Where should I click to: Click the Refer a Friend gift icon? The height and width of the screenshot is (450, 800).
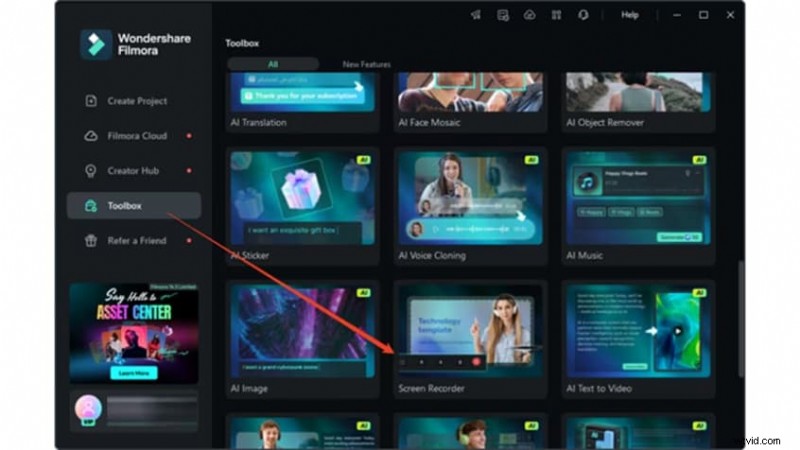tap(92, 241)
